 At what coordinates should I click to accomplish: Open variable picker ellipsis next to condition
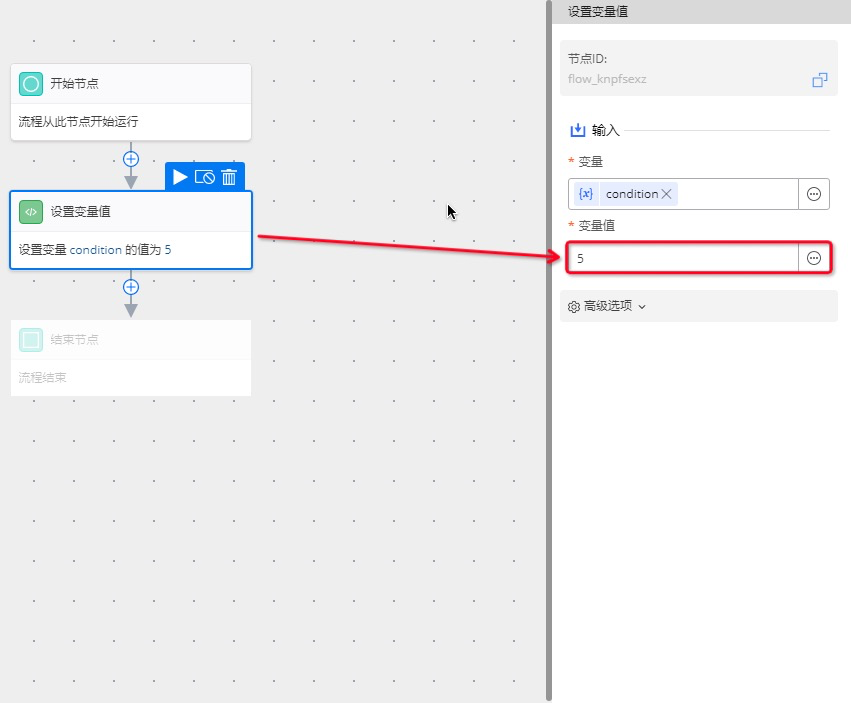click(814, 194)
